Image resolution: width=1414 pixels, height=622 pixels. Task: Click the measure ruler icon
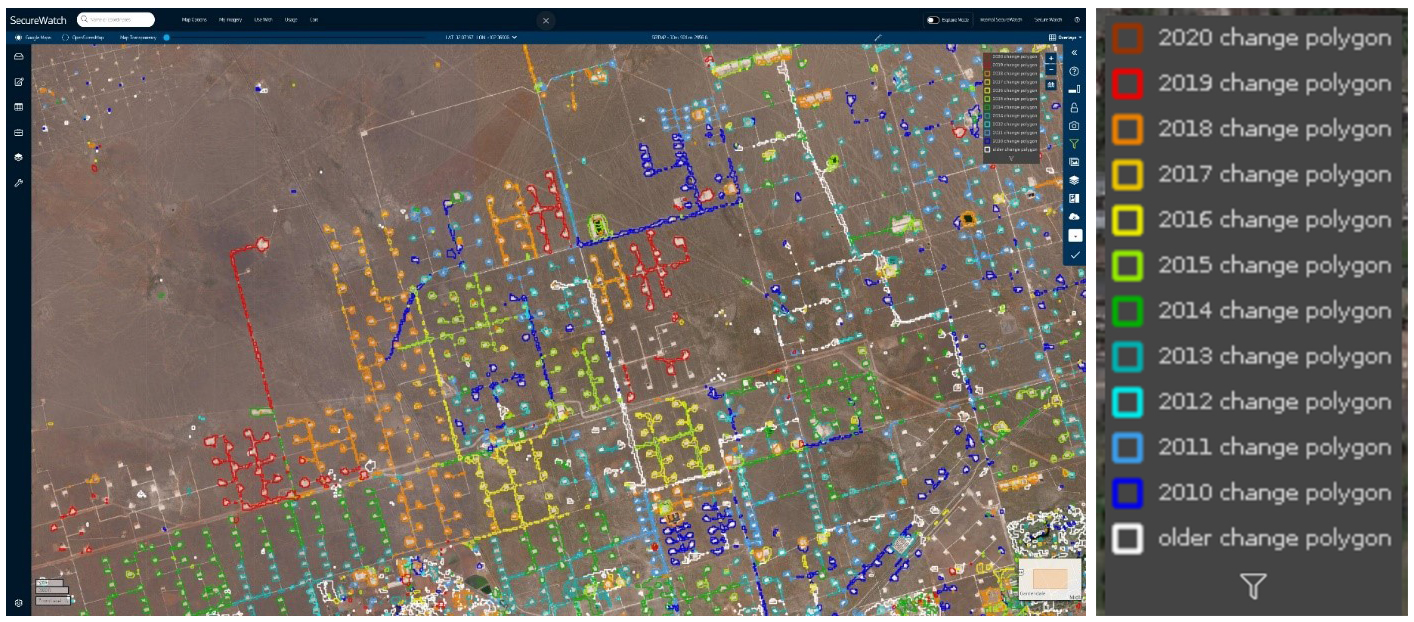tap(878, 37)
